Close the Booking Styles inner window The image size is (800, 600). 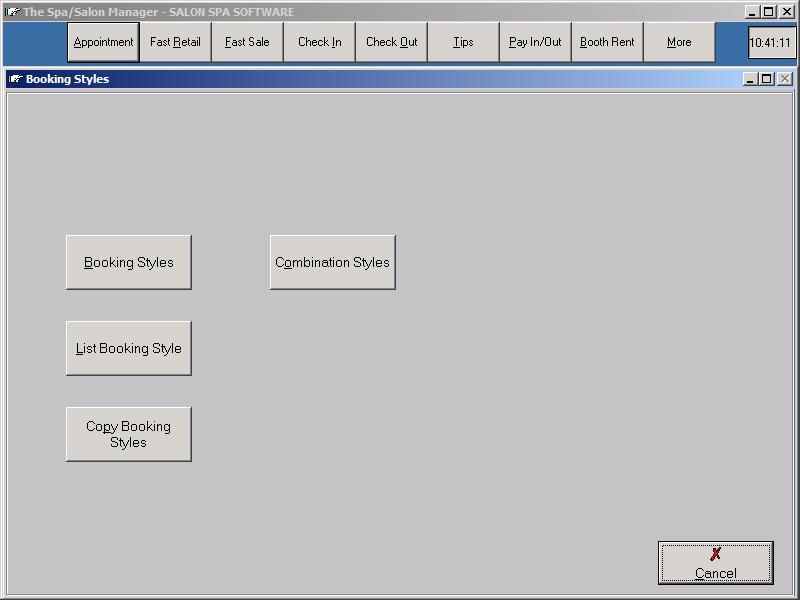(x=784, y=79)
